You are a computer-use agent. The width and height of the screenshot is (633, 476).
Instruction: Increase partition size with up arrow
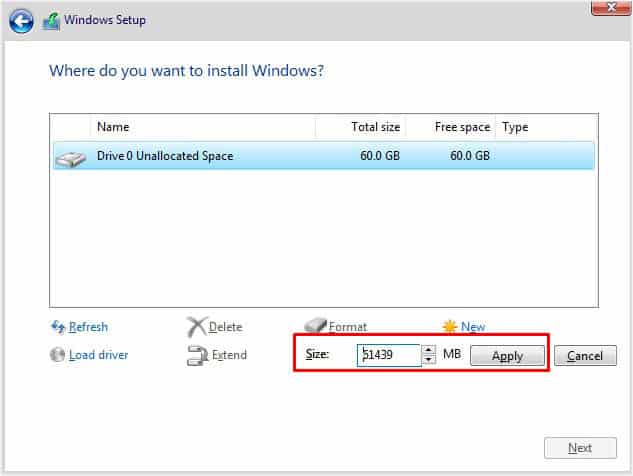point(429,350)
